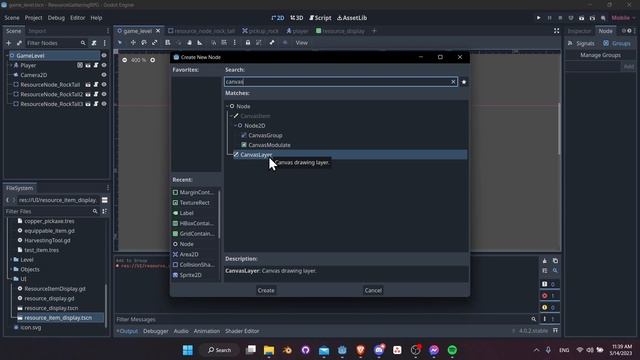Hide the Camera2D node
This screenshot has width=640, height=360.
click(104, 75)
